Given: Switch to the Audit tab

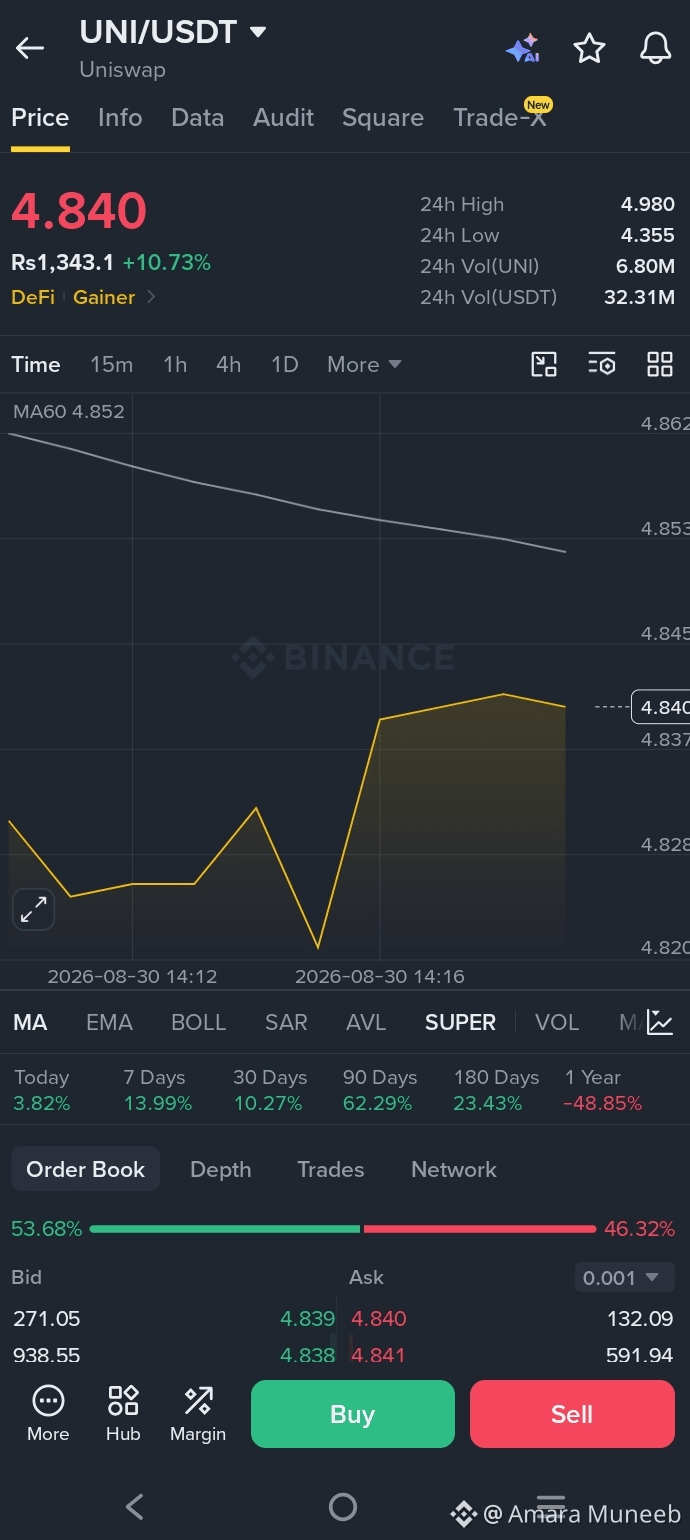Looking at the screenshot, I should [x=284, y=118].
